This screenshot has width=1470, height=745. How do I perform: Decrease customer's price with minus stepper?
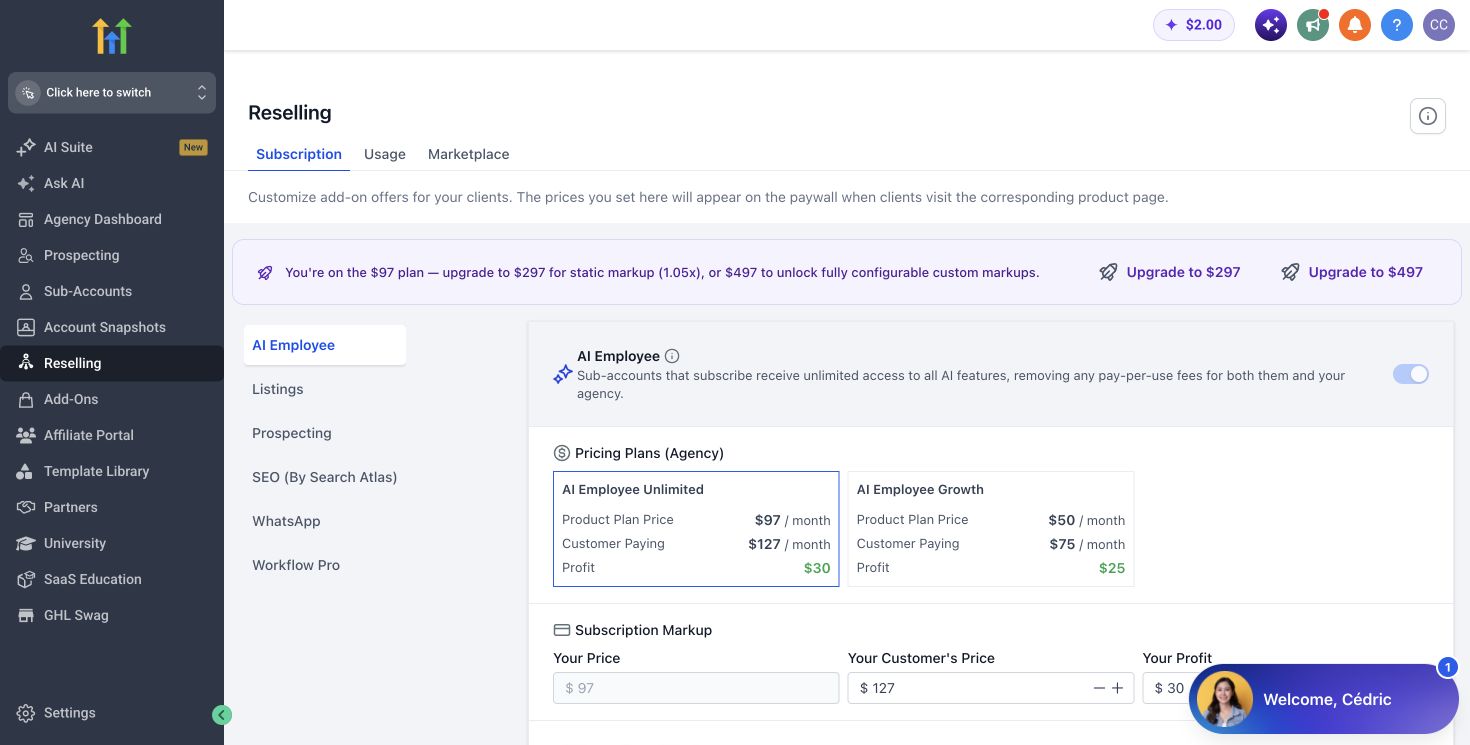point(1099,688)
